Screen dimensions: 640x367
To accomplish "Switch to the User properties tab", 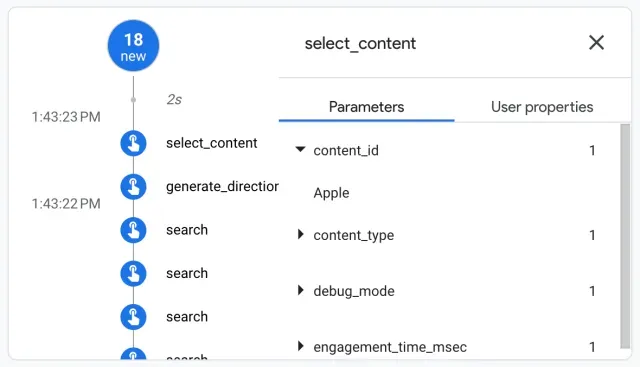I will click(542, 107).
